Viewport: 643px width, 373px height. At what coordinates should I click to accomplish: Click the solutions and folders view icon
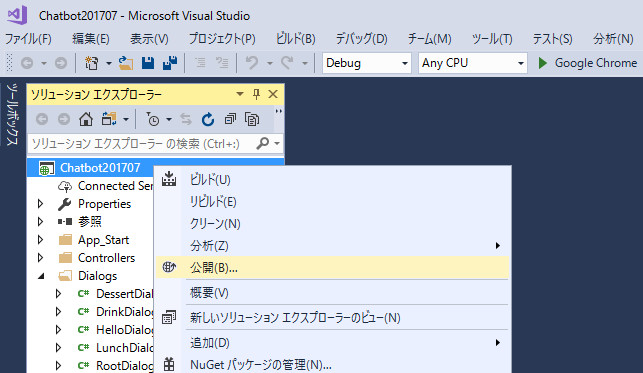click(109, 119)
